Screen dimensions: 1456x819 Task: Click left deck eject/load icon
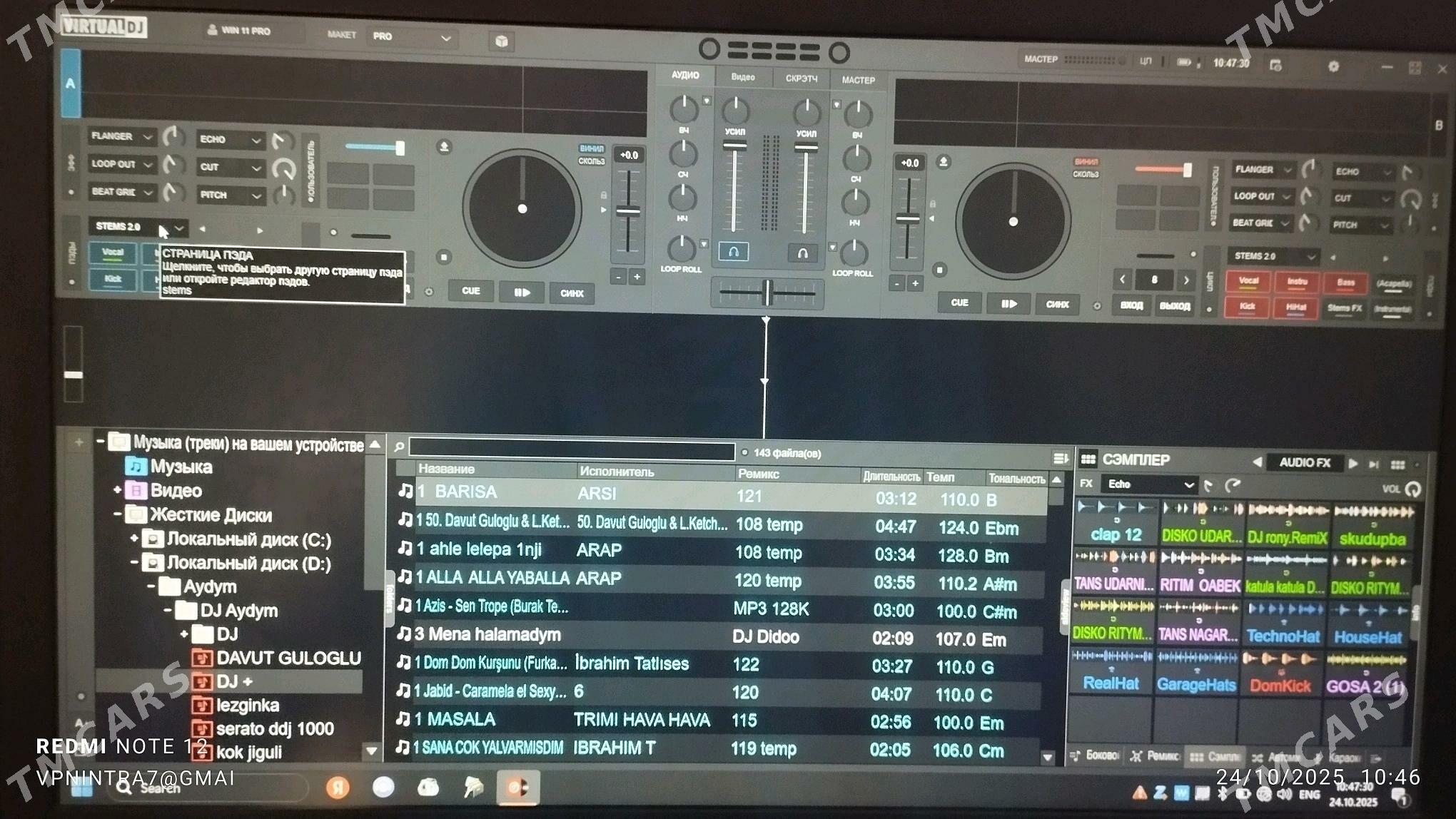[x=444, y=146]
